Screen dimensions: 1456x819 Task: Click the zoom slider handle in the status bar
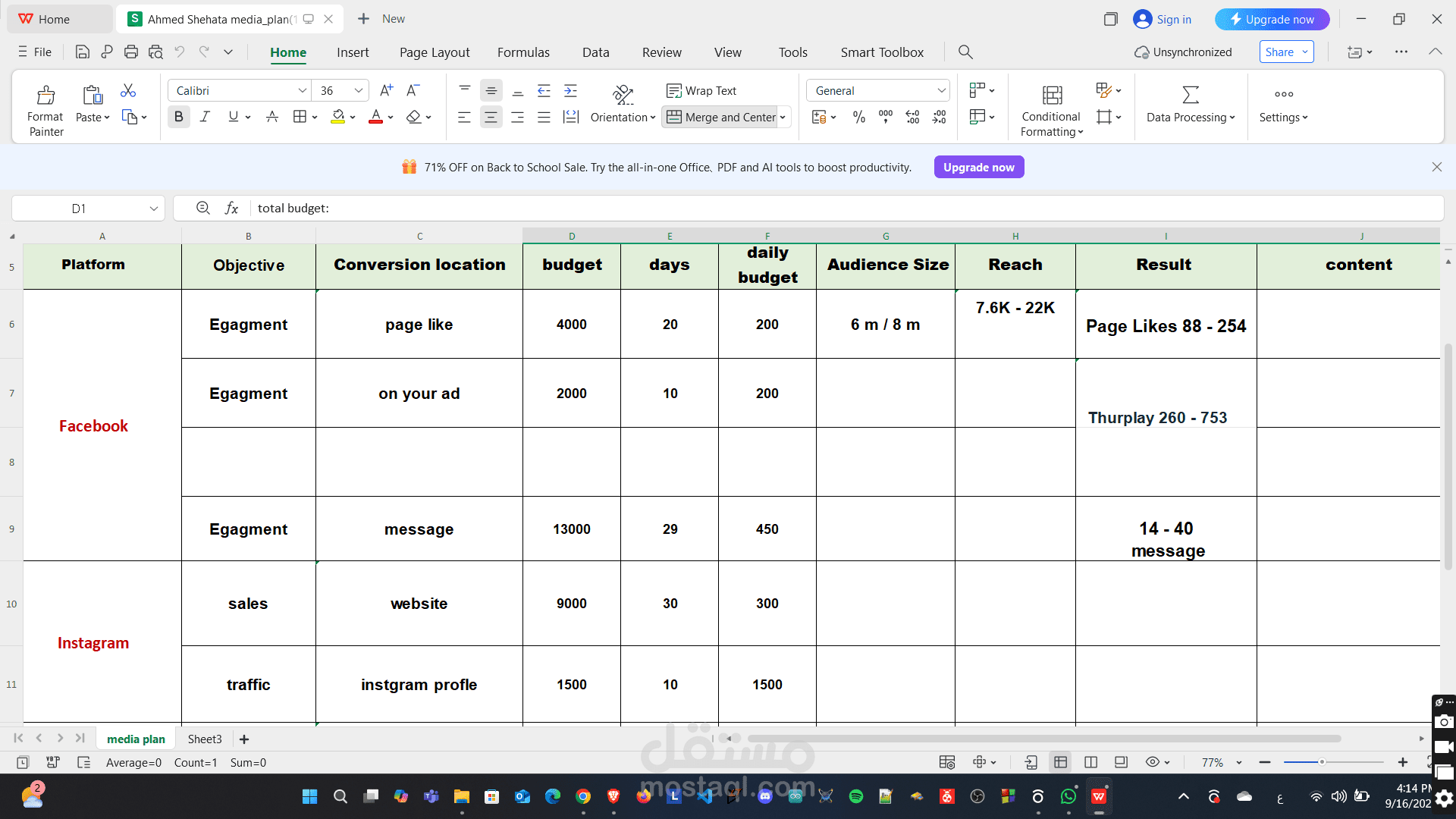point(1322,762)
